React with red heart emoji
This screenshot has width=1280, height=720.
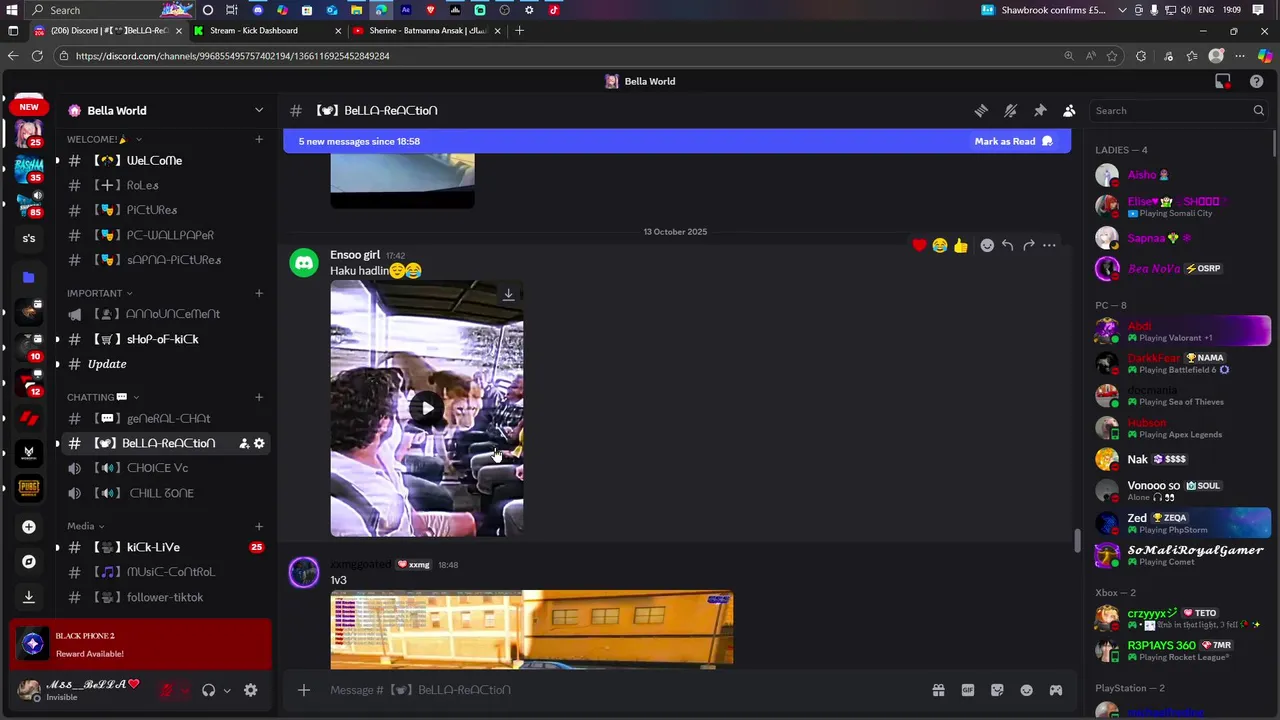(919, 245)
